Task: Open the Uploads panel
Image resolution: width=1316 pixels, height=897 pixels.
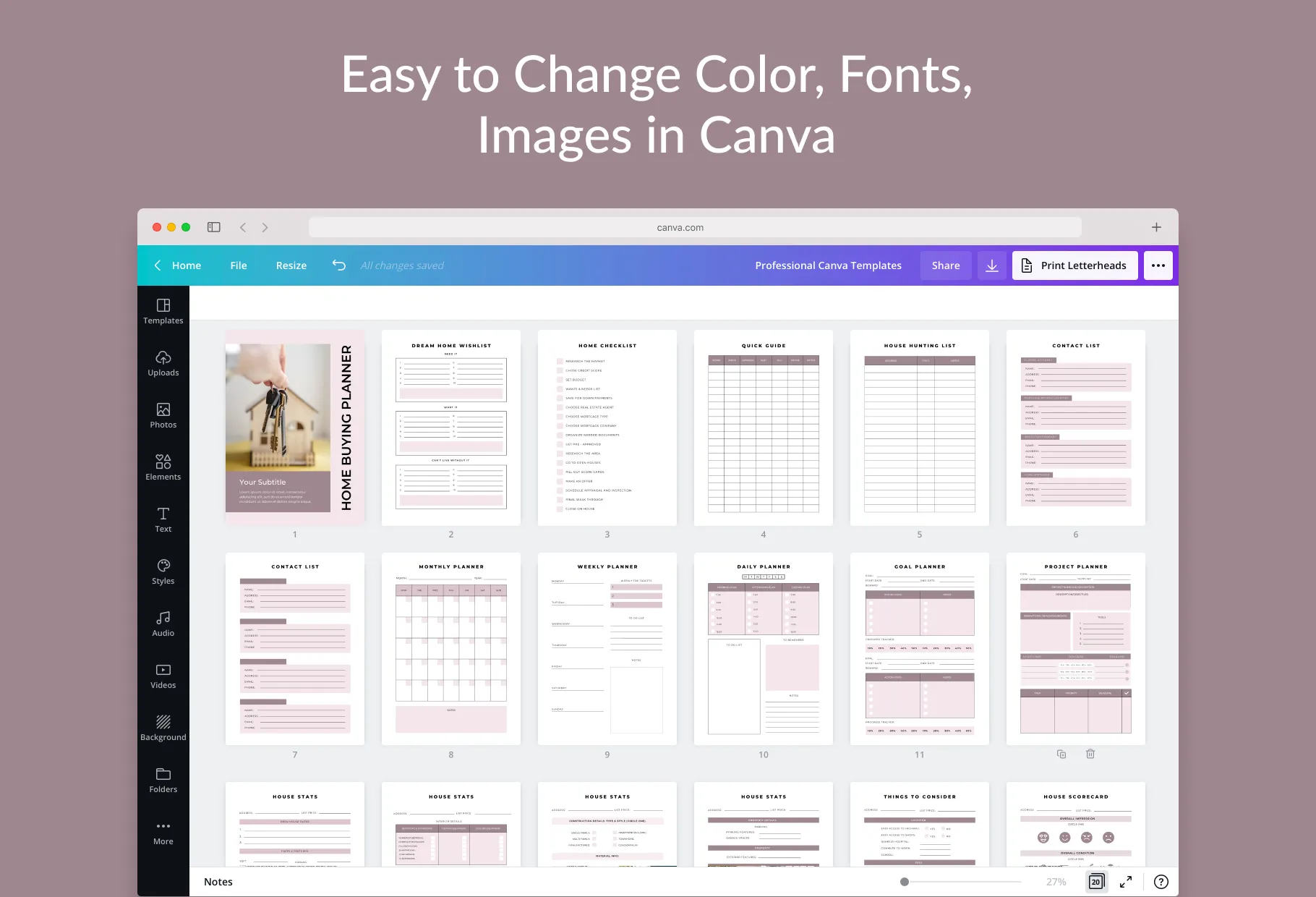Action: point(163,364)
